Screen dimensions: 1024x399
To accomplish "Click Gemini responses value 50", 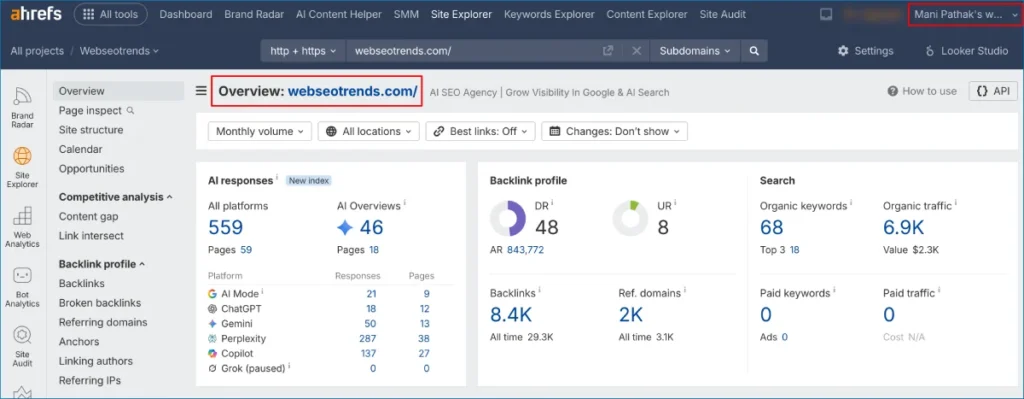I will 371,324.
